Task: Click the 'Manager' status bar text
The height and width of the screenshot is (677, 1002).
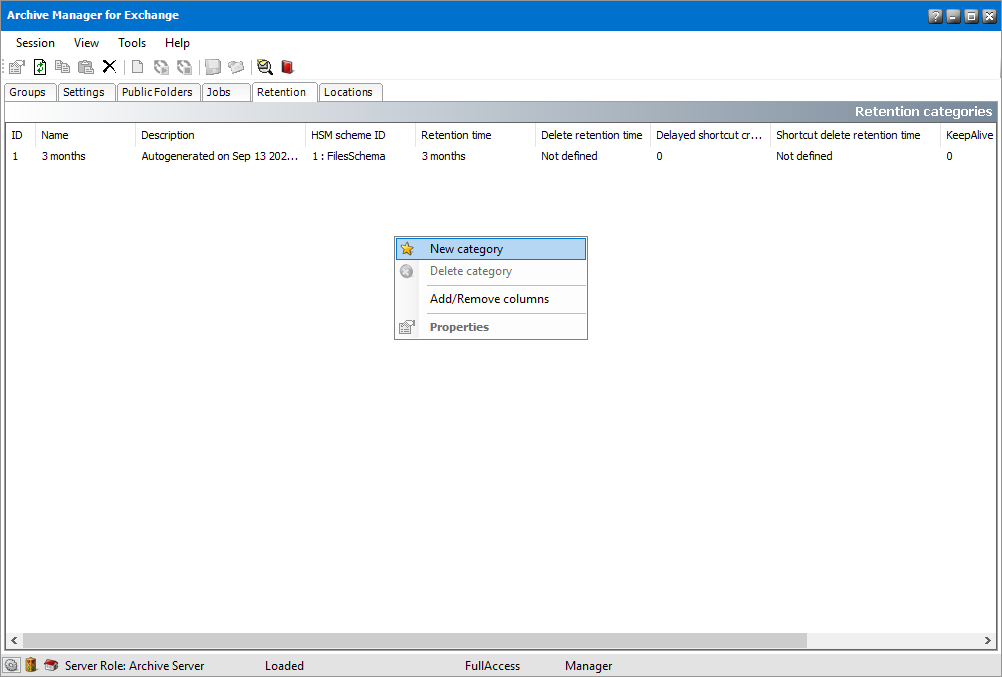Action: [589, 665]
